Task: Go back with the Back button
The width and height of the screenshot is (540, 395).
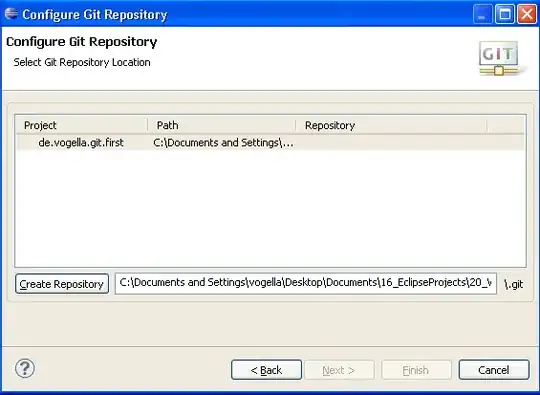Action: (x=266, y=370)
